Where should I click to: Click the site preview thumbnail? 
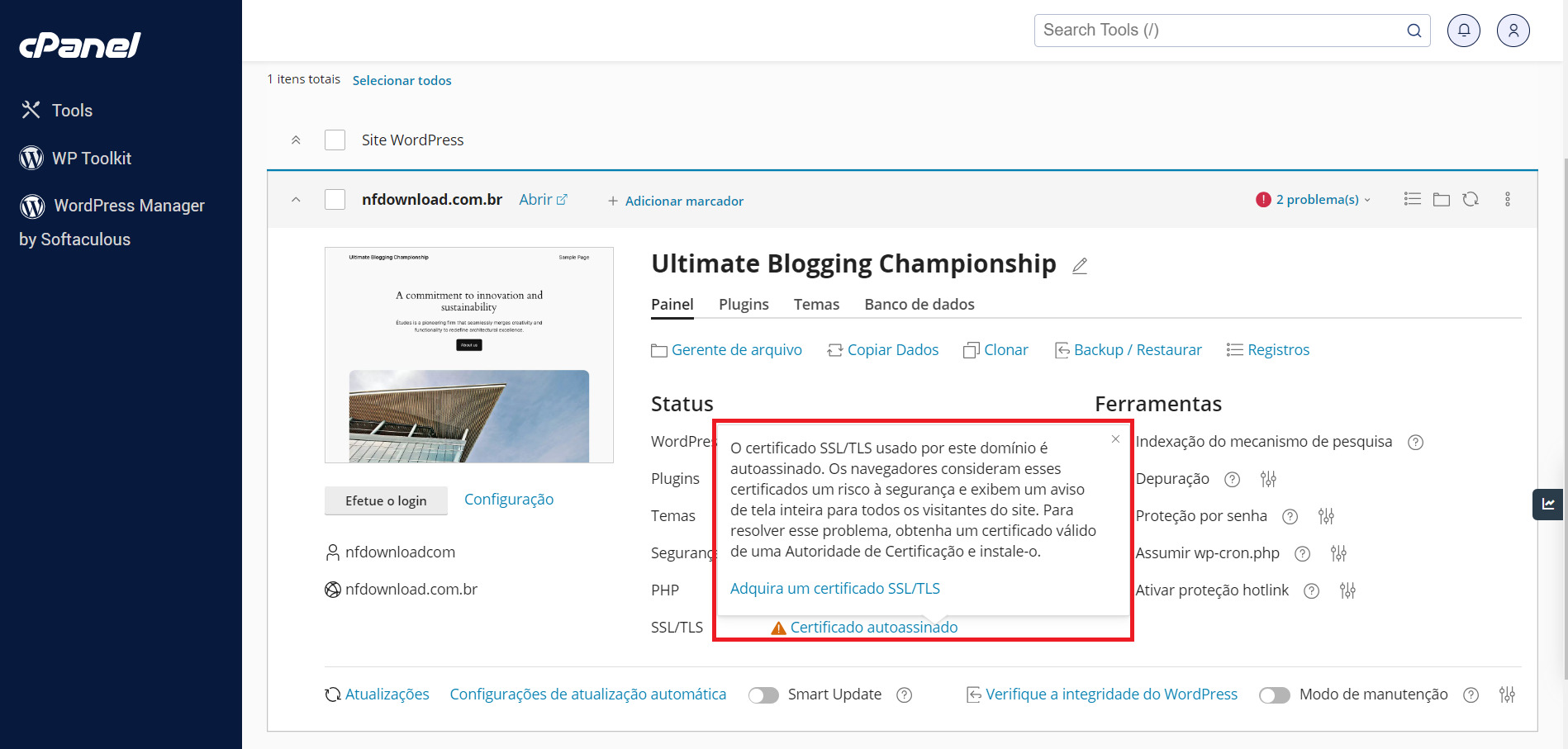pos(468,355)
